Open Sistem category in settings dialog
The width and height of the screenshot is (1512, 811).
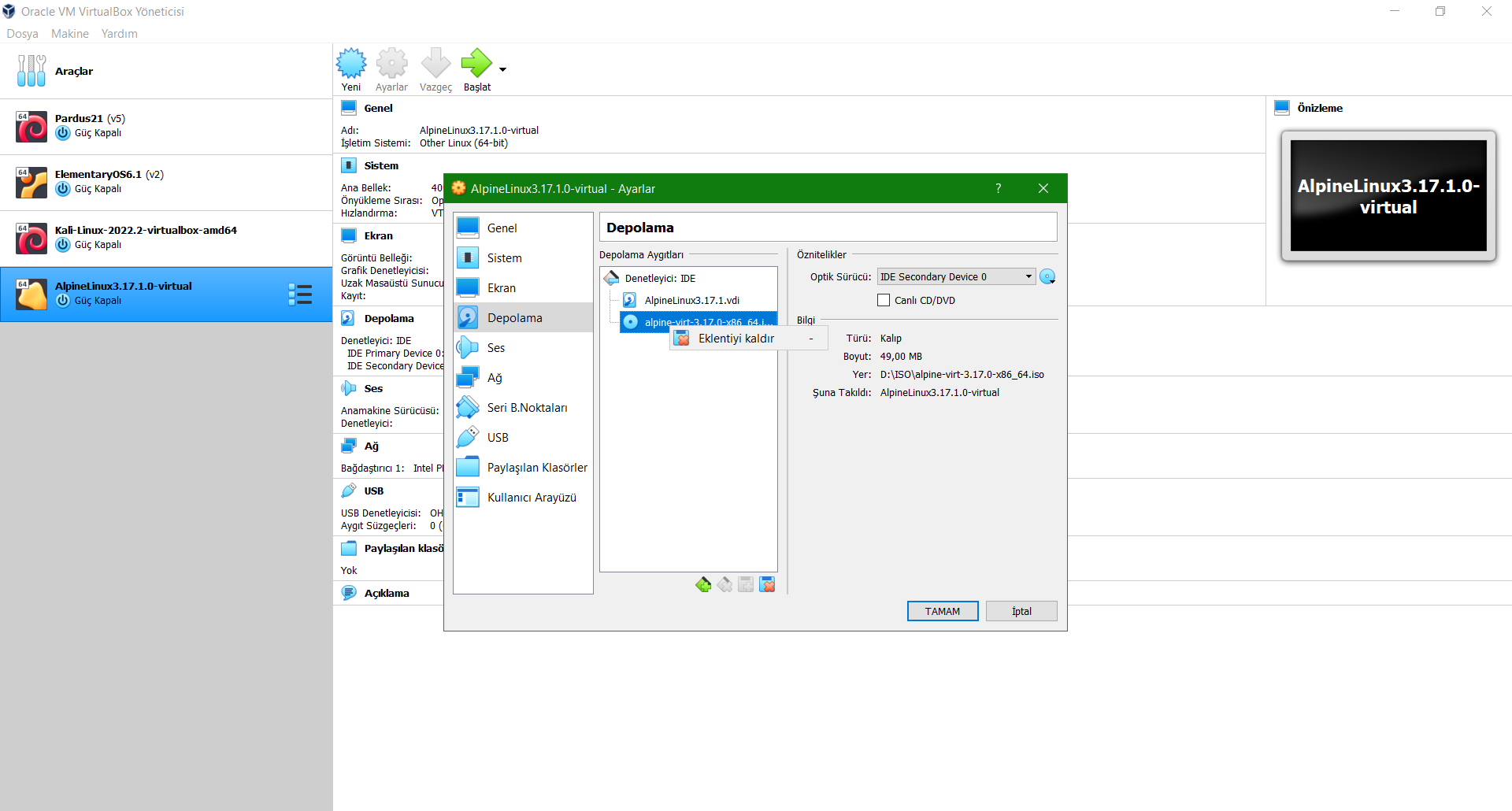click(x=523, y=258)
